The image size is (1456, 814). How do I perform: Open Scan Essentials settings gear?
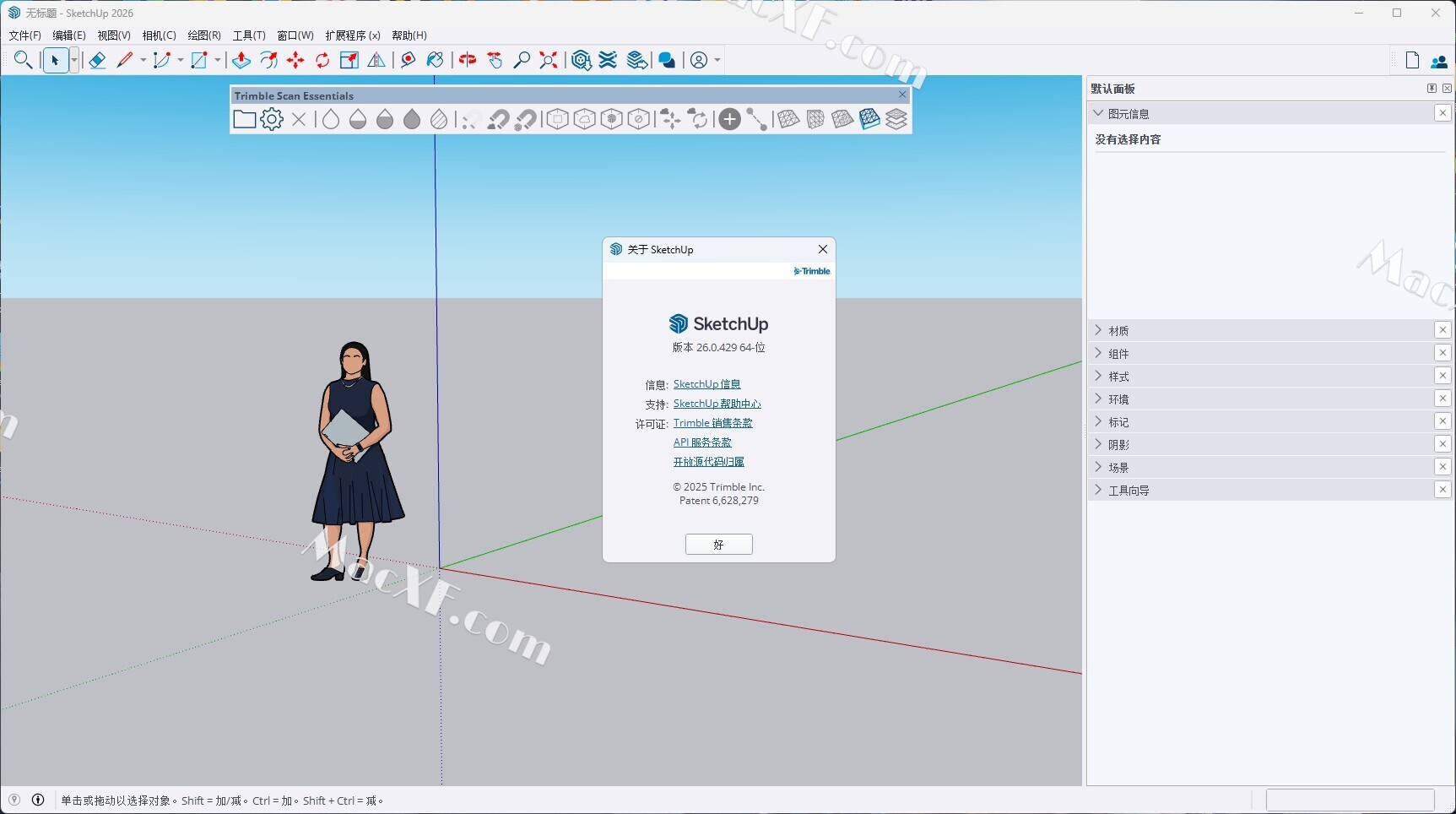point(272,119)
